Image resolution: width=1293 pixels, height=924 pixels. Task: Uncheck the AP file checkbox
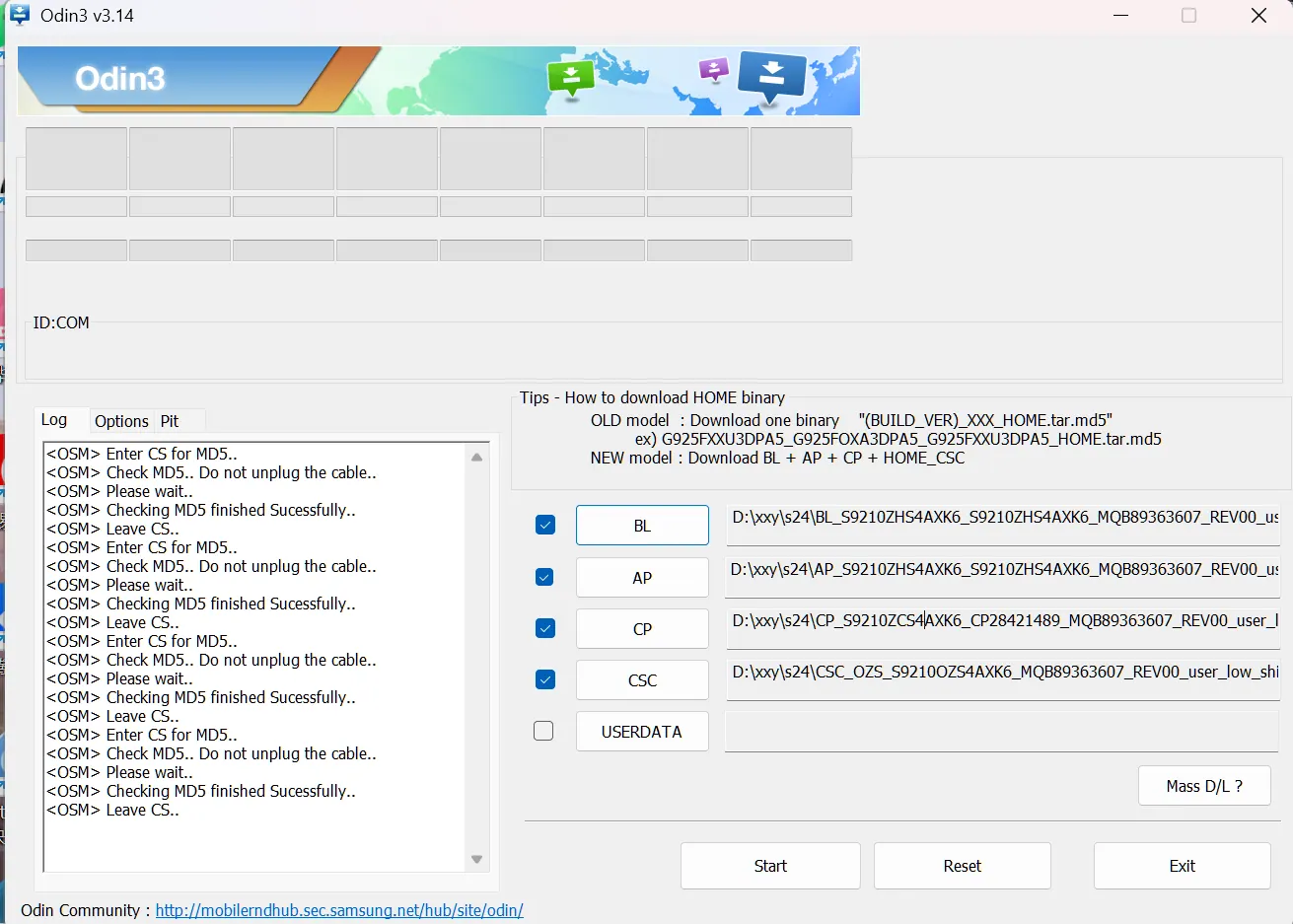tap(544, 577)
